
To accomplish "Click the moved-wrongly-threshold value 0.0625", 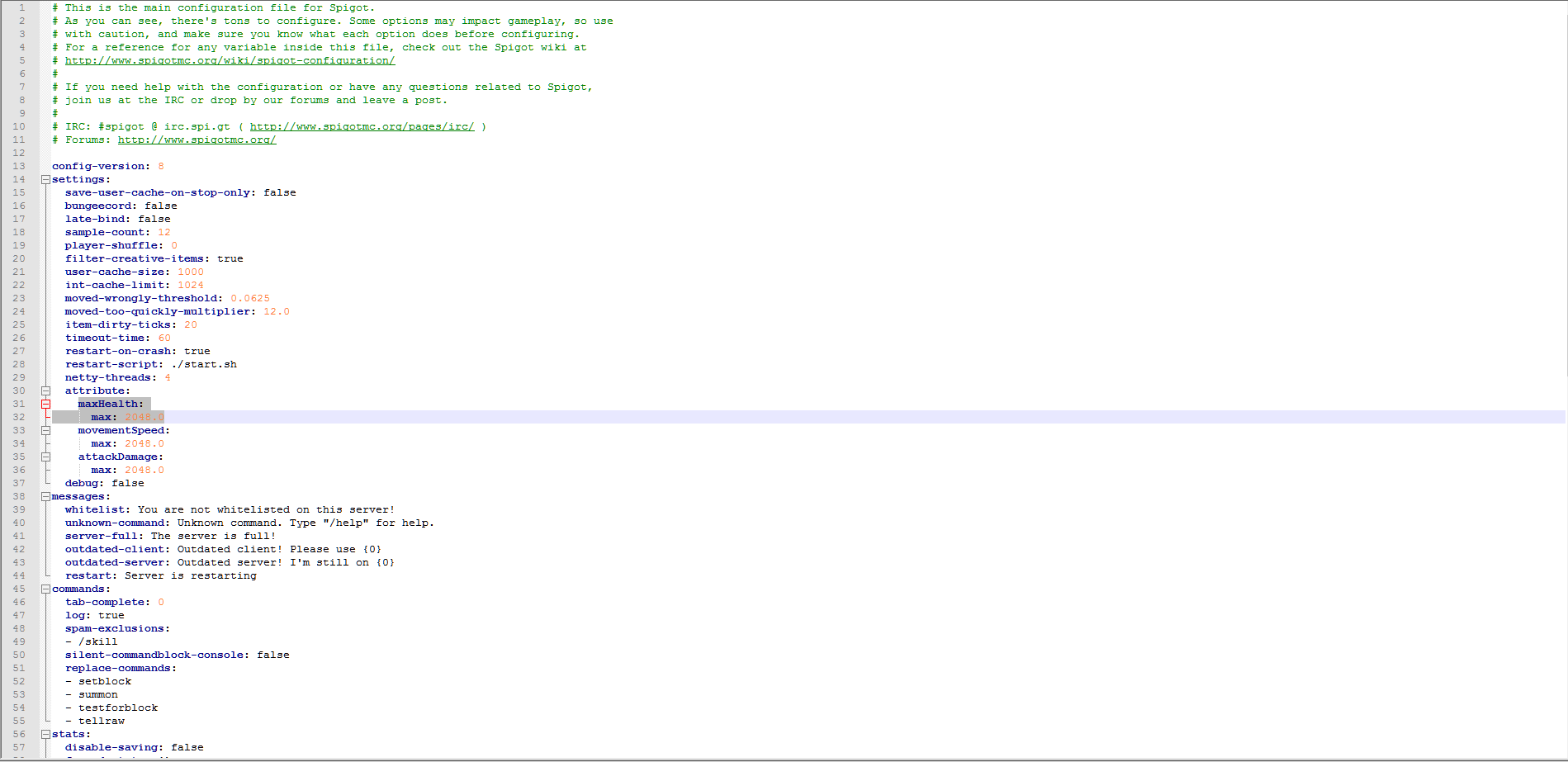I will click(x=250, y=298).
